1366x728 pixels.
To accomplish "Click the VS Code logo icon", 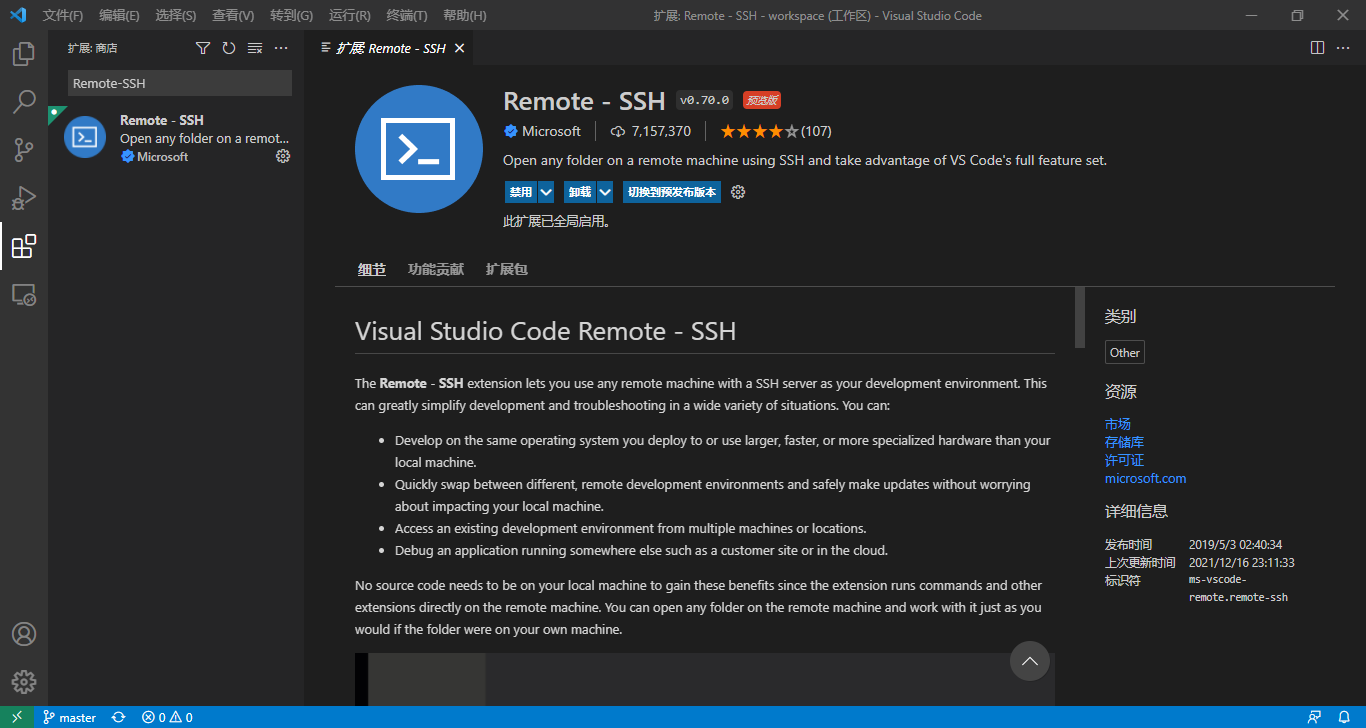I will click(x=17, y=15).
